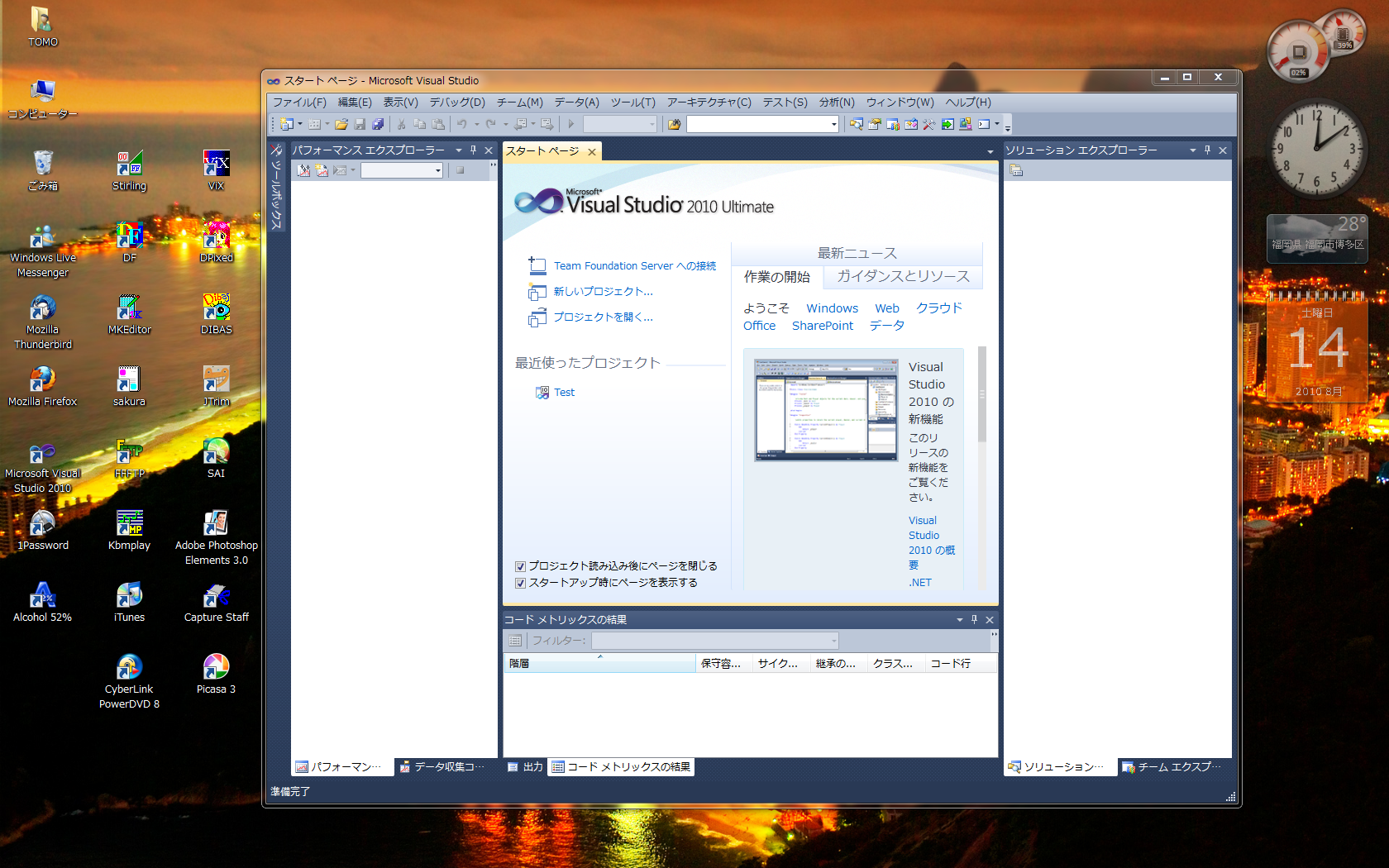Screen dimensions: 1389x868
Task: Click the 階層 column header
Action: click(599, 663)
